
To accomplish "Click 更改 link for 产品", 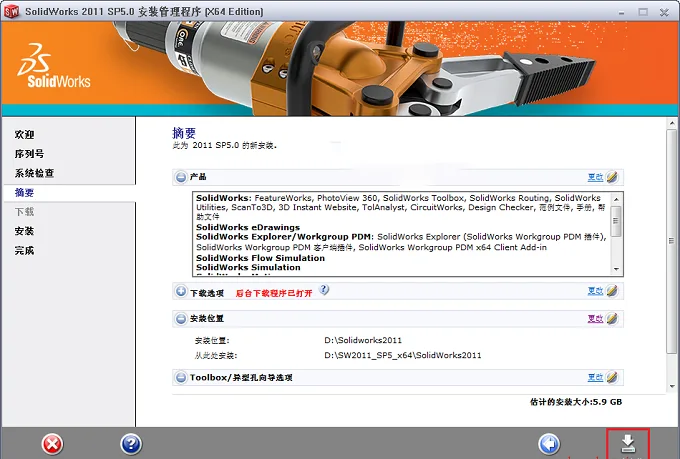I will 595,177.
